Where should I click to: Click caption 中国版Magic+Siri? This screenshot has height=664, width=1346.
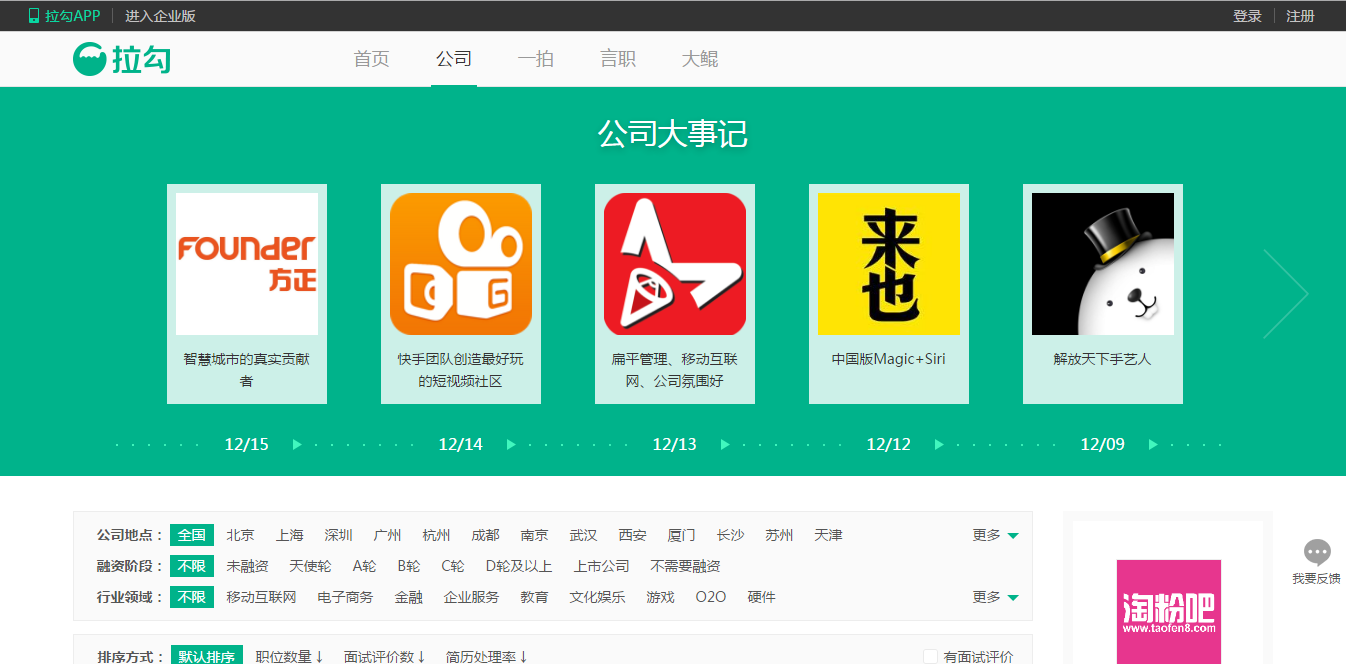[889, 359]
